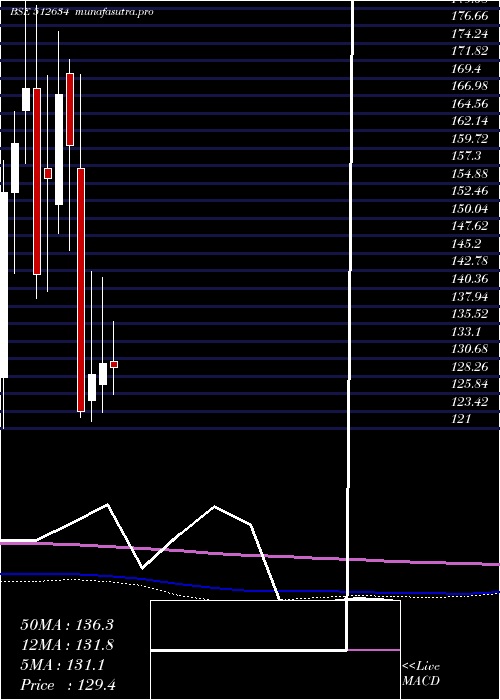Viewport: 500px width, 700px height.
Task: Select the 125.84 price axis label
Action: coord(470,383)
